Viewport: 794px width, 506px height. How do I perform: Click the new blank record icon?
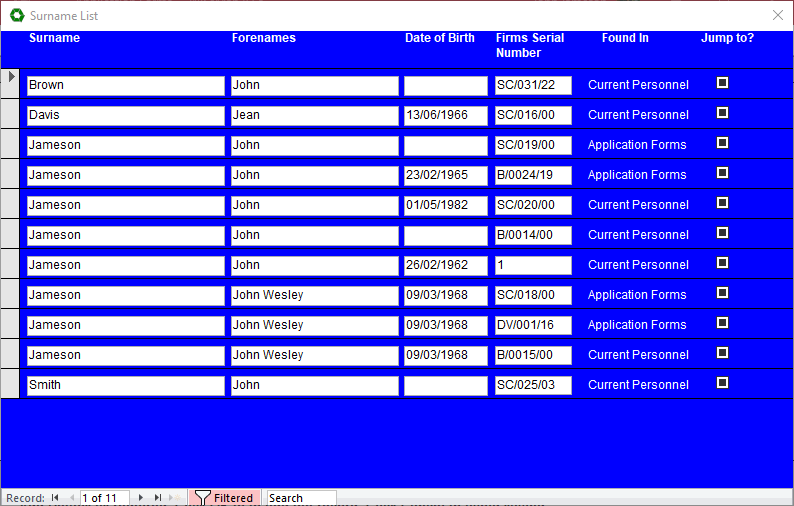175,497
